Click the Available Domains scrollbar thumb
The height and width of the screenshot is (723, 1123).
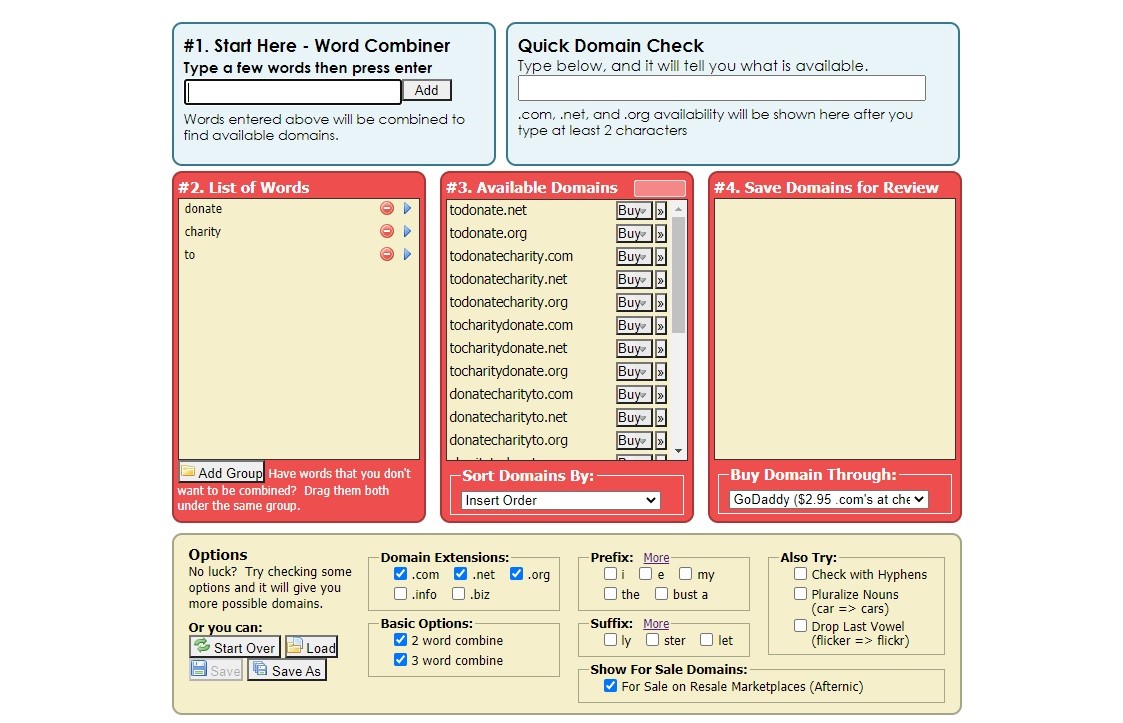[x=678, y=275]
